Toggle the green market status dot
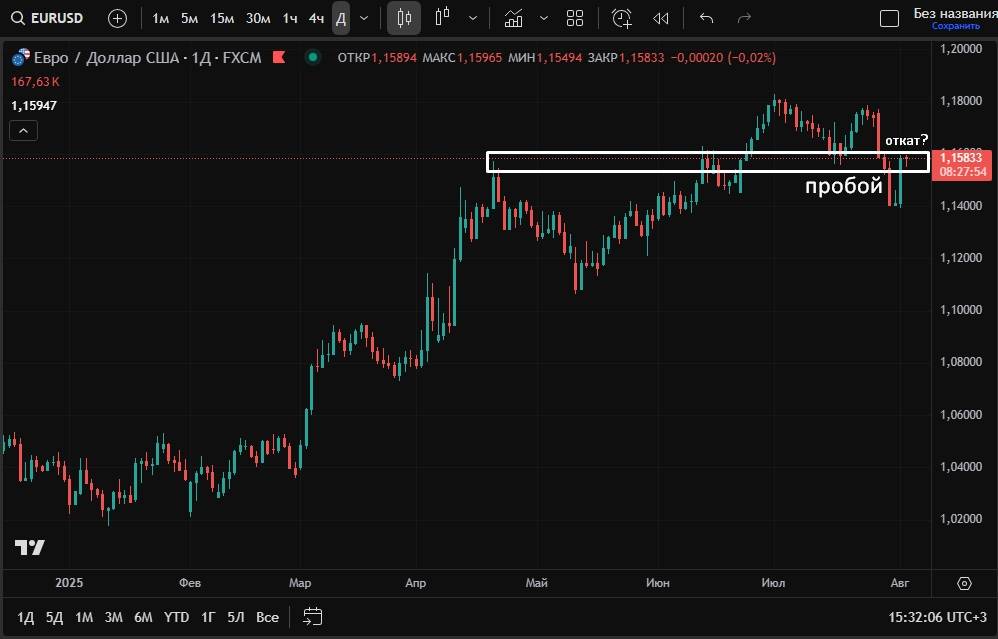Viewport: 998px width, 639px height. pyautogui.click(x=313, y=57)
